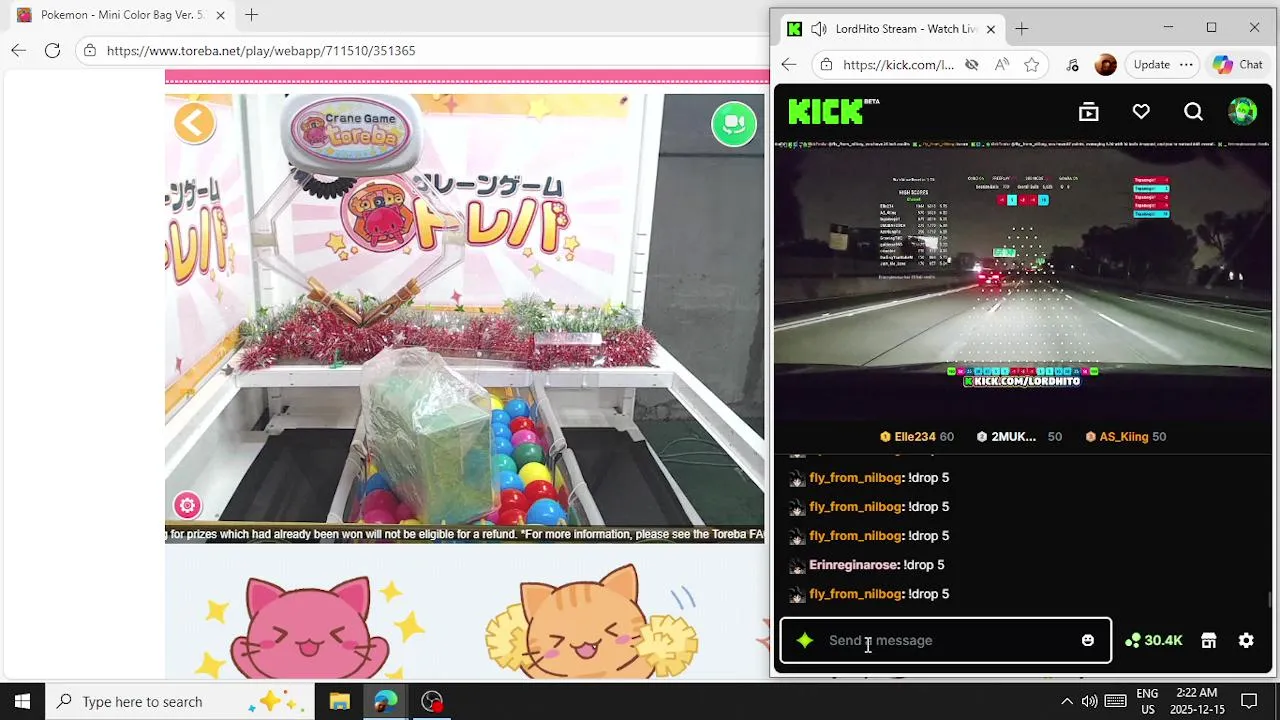Open a new tab in Kick window

1021,29
